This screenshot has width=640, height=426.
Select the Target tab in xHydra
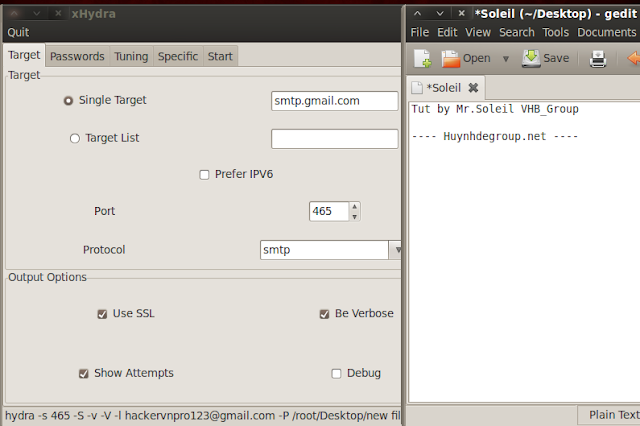[x=24, y=55]
